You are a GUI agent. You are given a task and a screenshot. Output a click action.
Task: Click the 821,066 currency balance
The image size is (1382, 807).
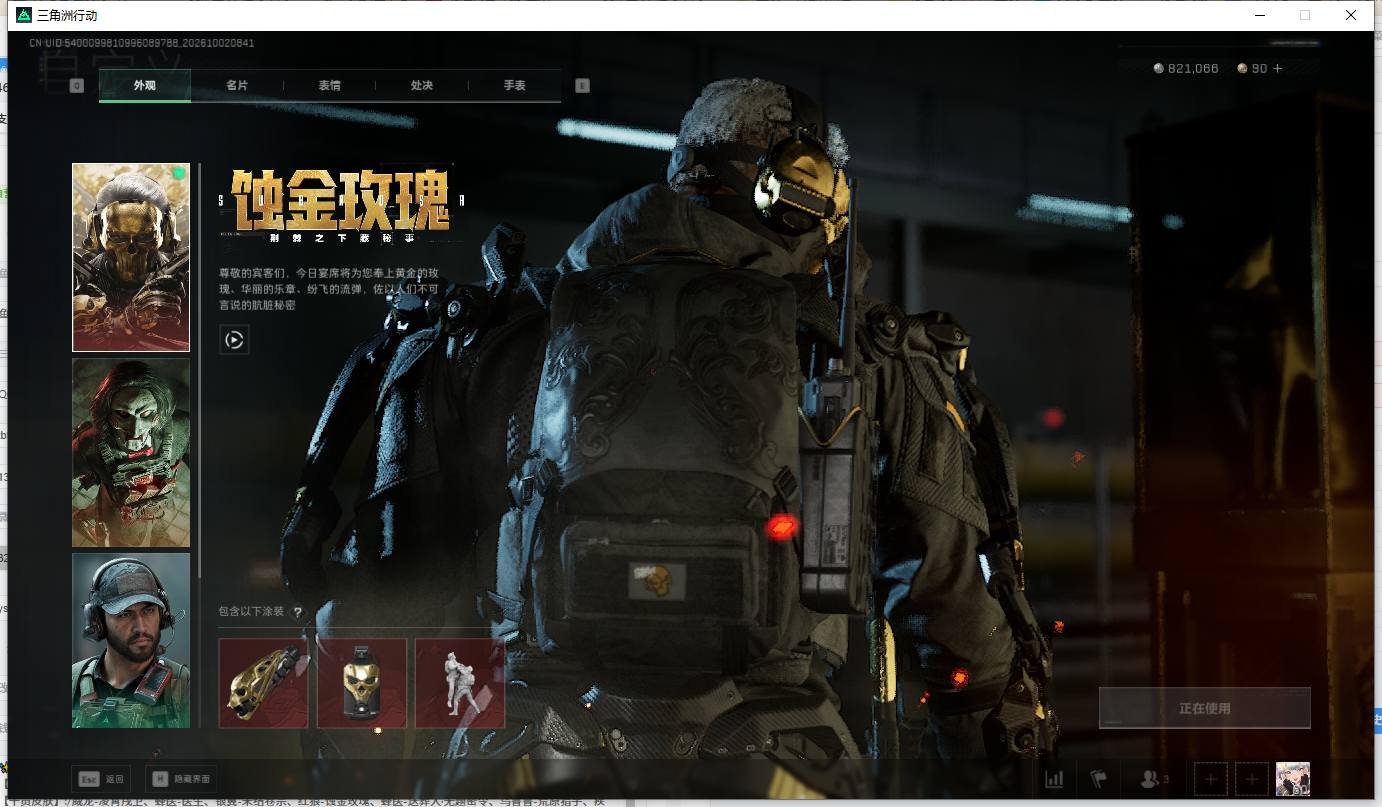pyautogui.click(x=1186, y=68)
